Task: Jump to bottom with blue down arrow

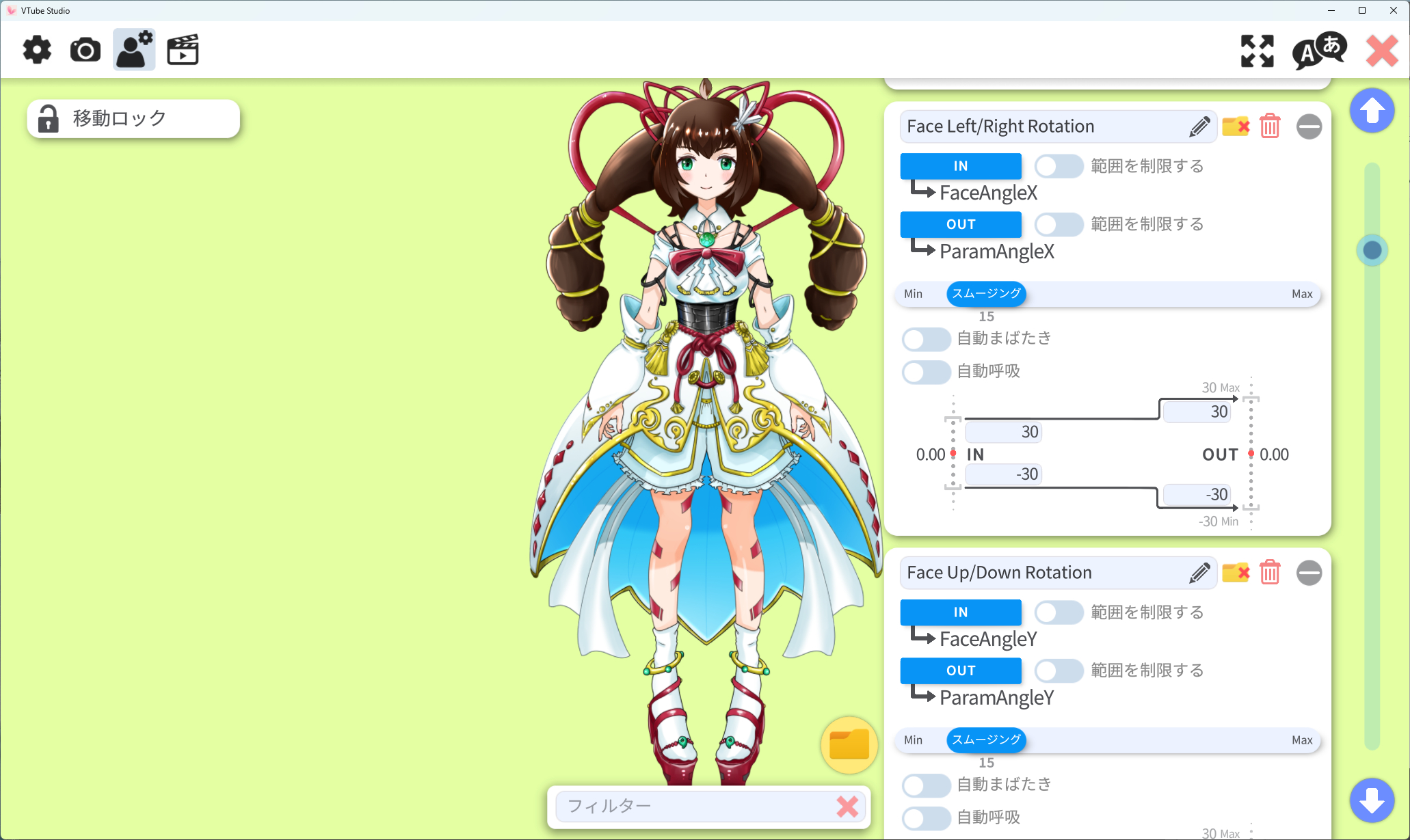Action: click(1372, 800)
